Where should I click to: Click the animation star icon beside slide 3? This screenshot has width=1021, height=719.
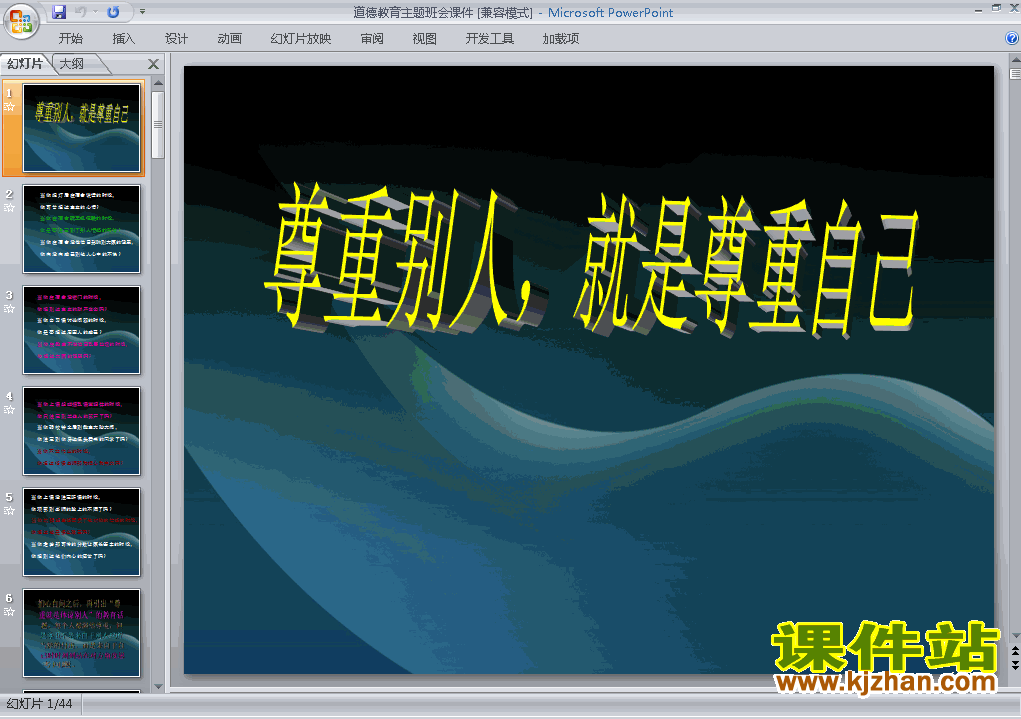pyautogui.click(x=9, y=309)
